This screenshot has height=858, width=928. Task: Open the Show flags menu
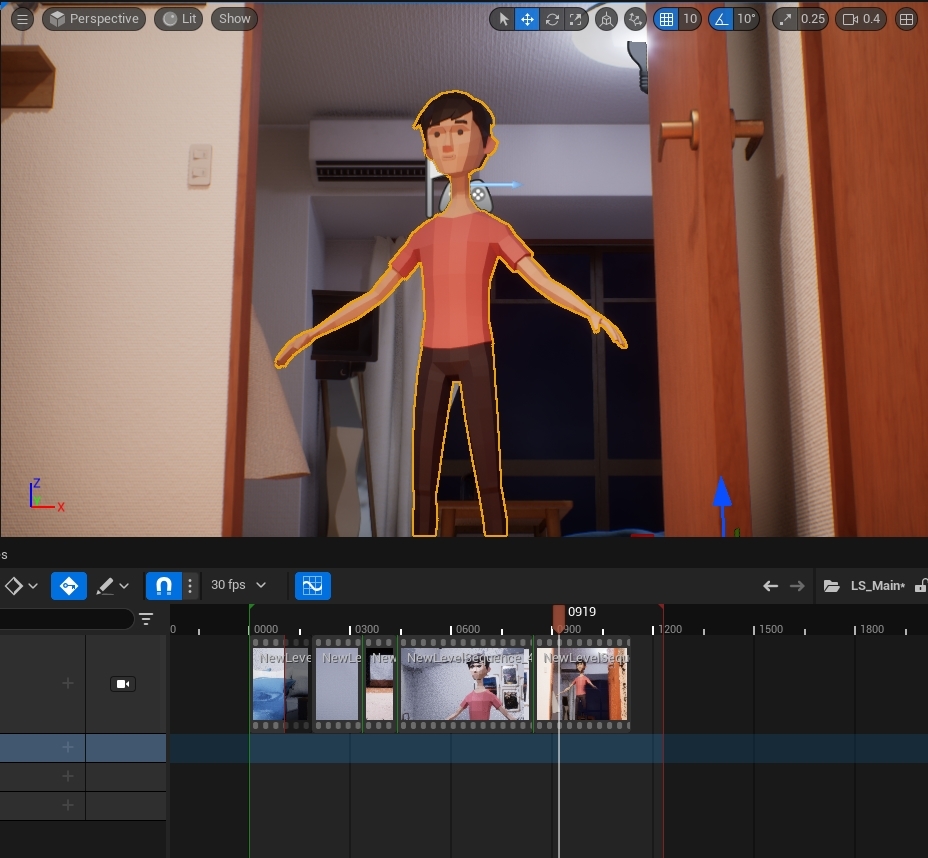235,19
